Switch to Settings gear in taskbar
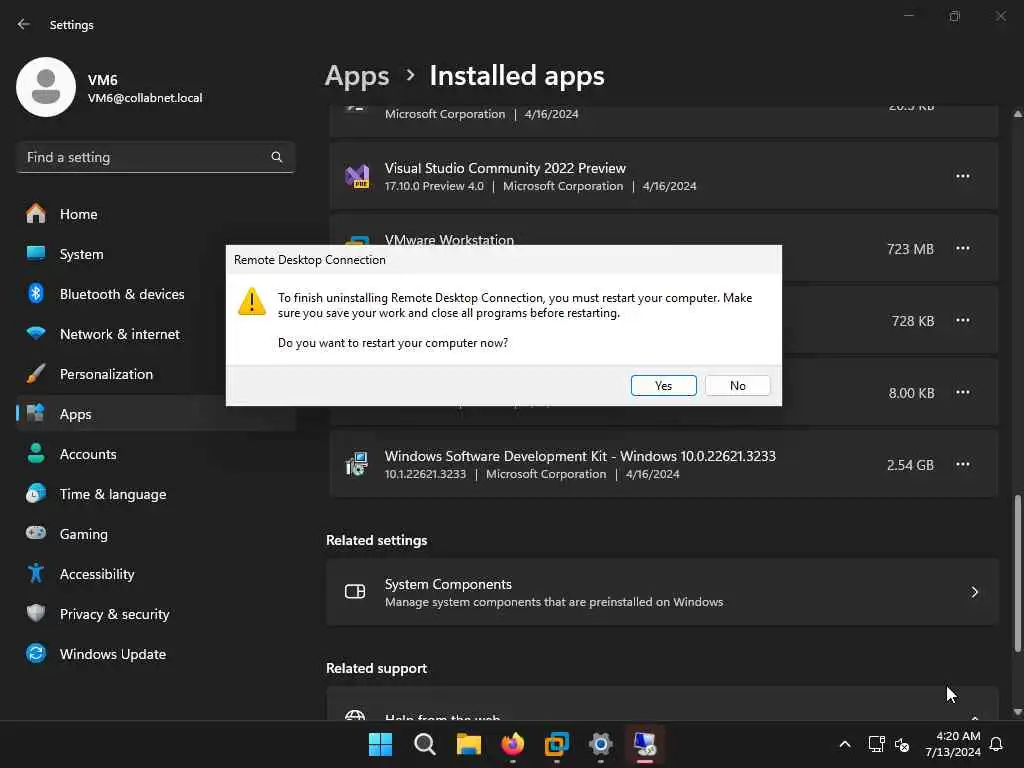The image size is (1024, 768). coord(601,744)
